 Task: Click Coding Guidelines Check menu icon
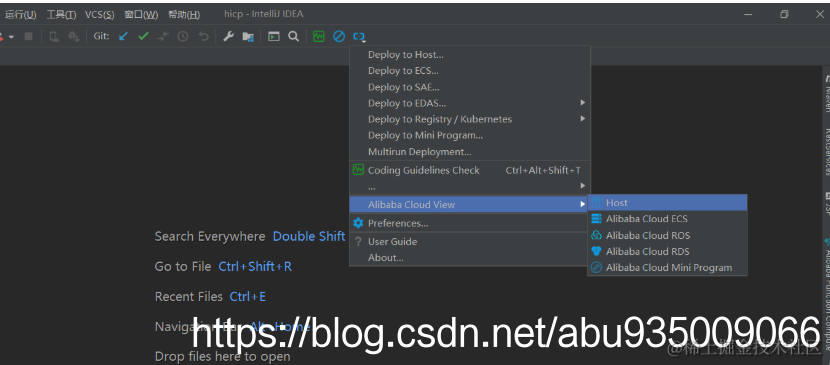(358, 170)
